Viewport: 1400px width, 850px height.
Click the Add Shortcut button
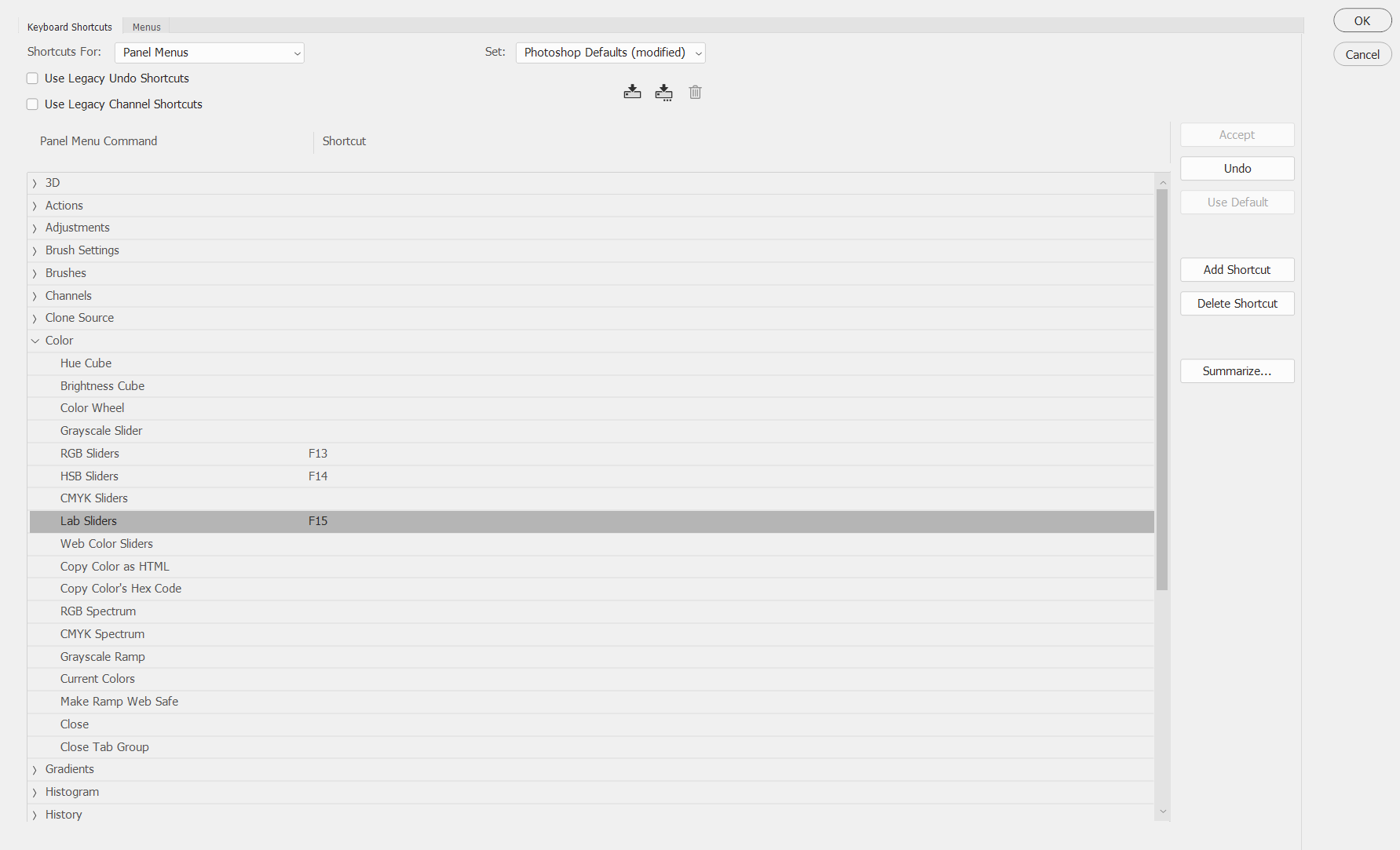point(1237,270)
